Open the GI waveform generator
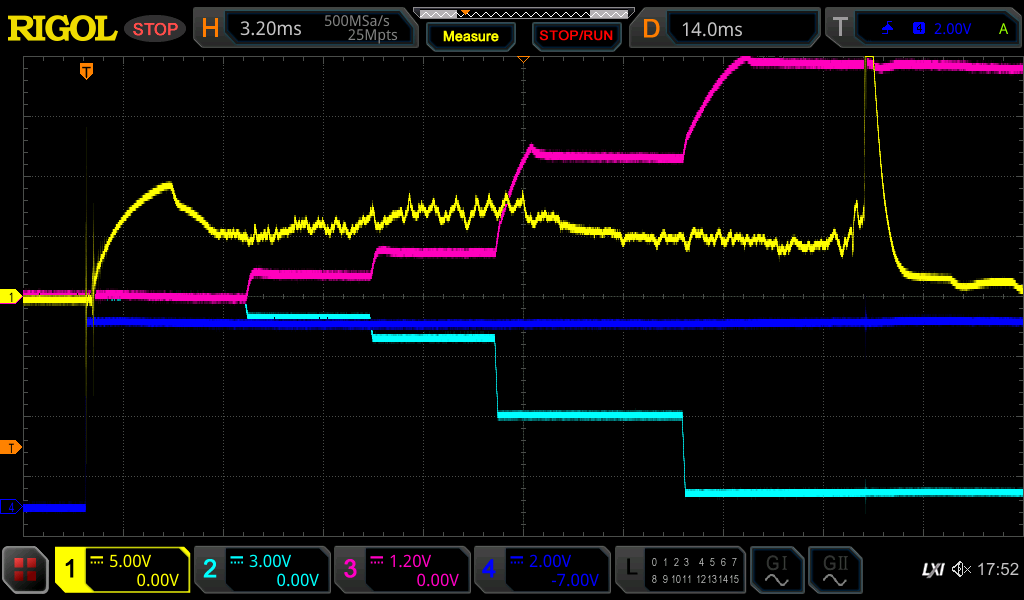Screen dimensions: 1024x600 [776, 570]
